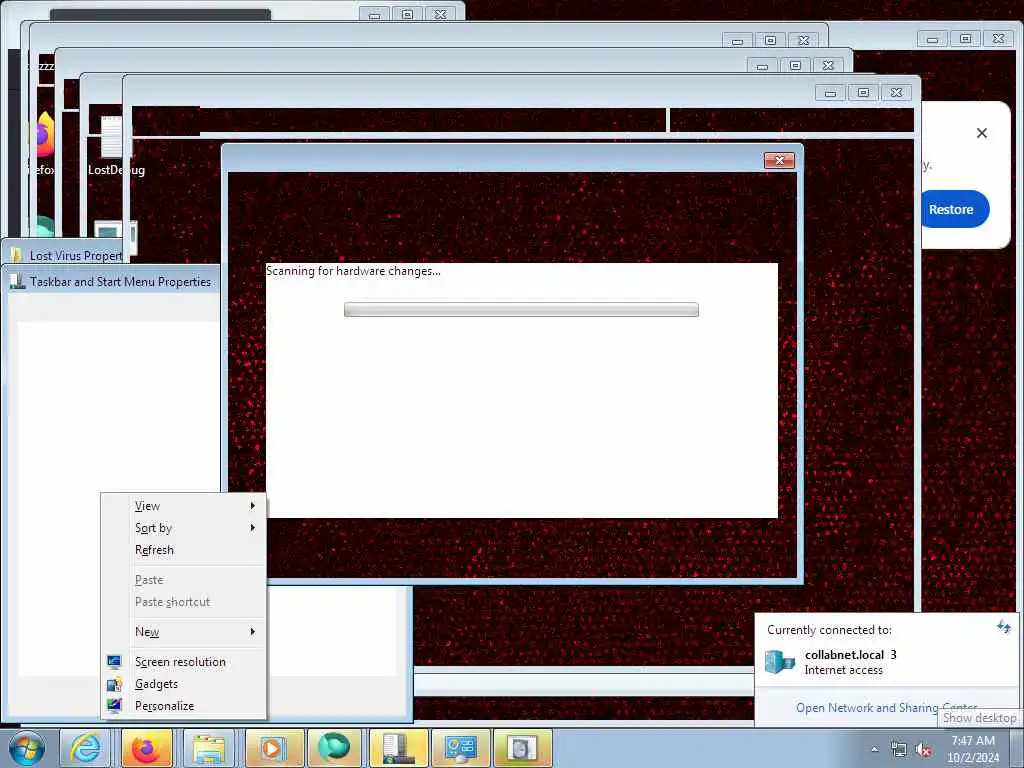Click the 10/2/2024 date in tray

tap(972, 758)
